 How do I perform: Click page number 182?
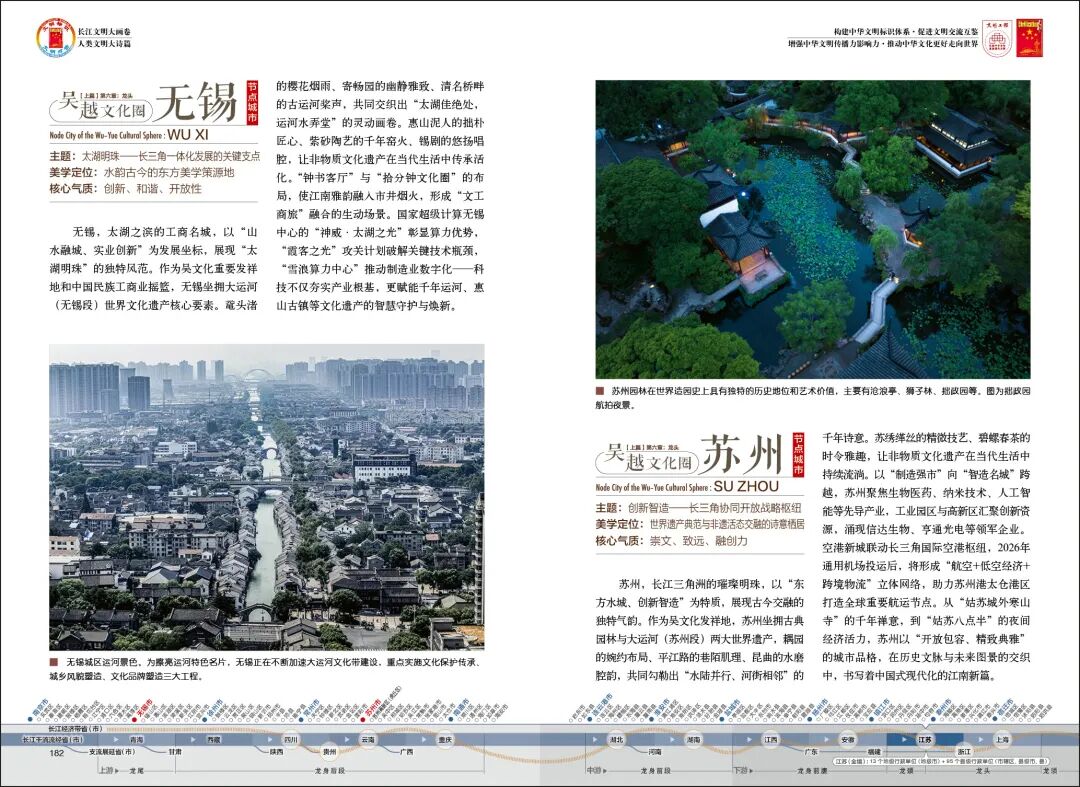[x=56, y=753]
